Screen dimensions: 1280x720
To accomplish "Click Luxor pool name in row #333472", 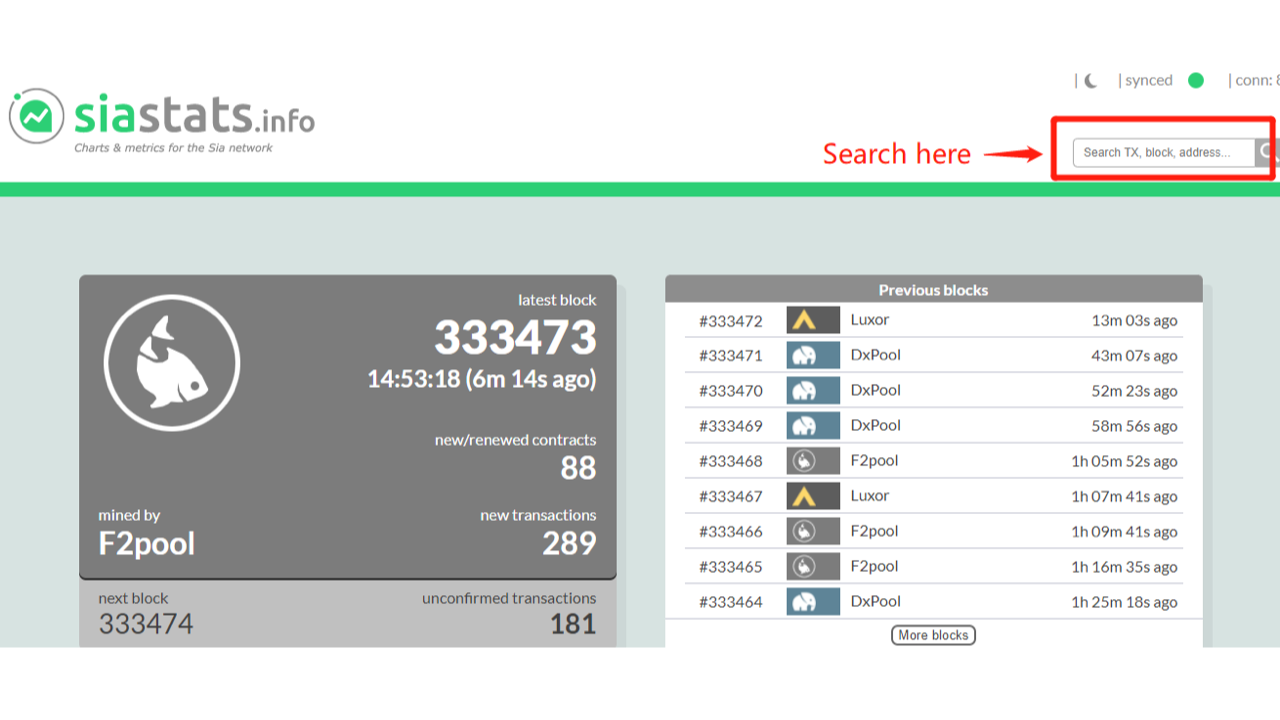I will coord(870,320).
